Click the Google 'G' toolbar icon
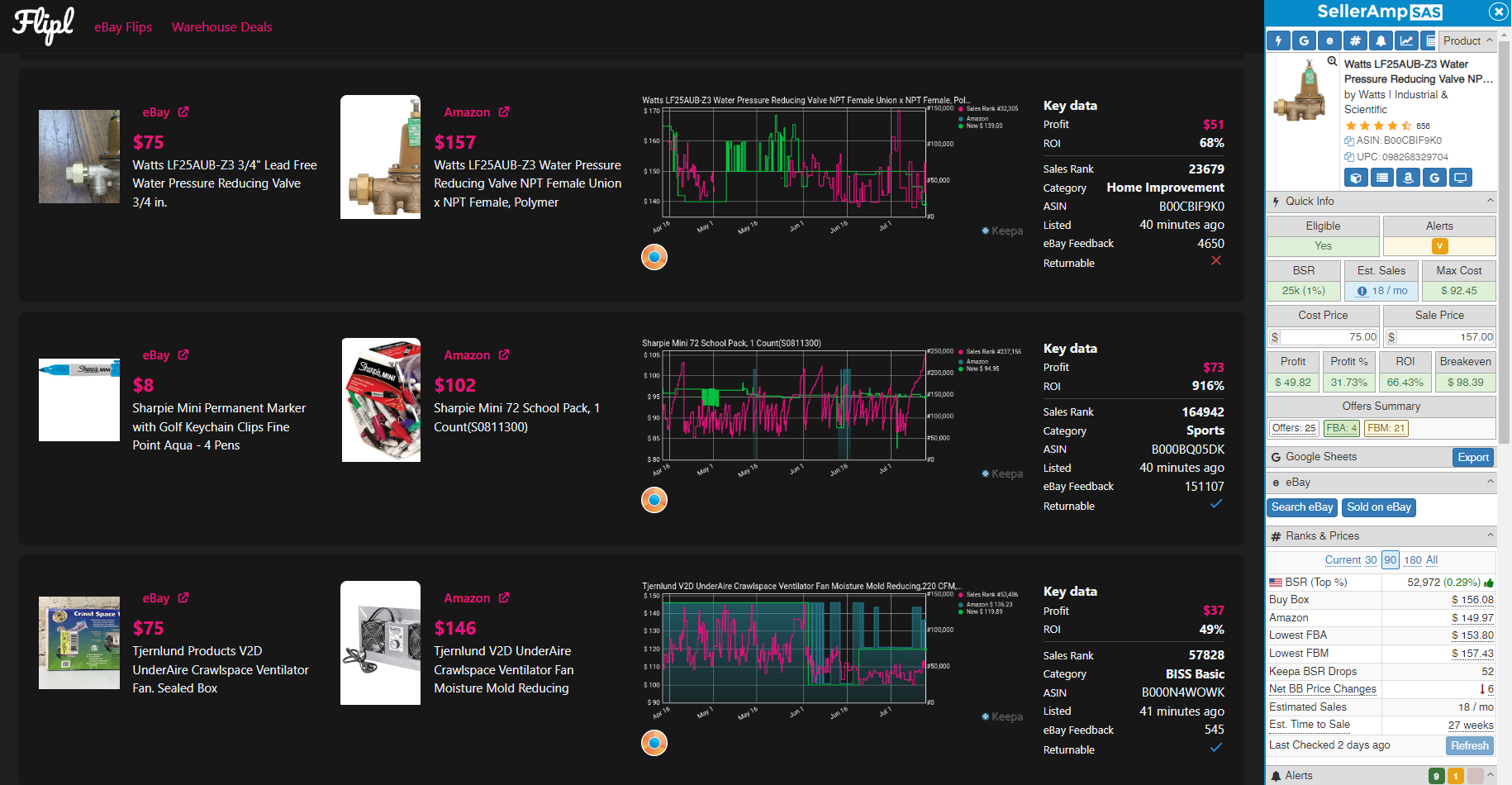 (x=1304, y=40)
